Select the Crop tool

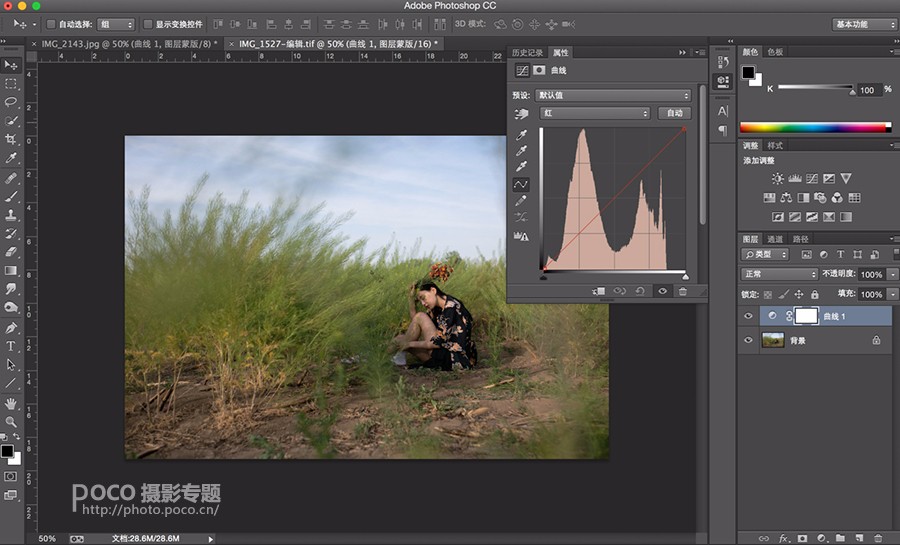click(11, 139)
